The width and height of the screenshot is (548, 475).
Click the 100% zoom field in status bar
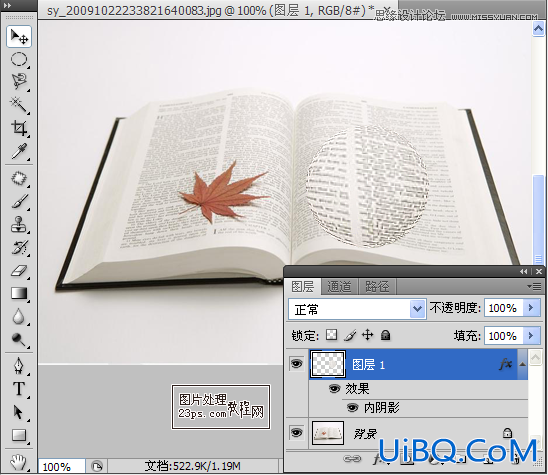(62, 467)
